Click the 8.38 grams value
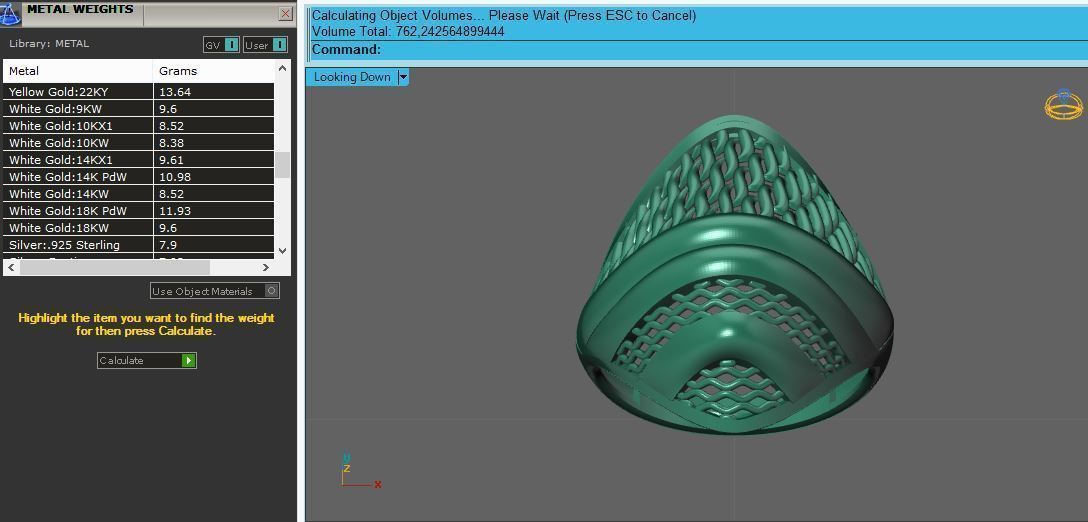The image size is (1088, 522). (171, 143)
